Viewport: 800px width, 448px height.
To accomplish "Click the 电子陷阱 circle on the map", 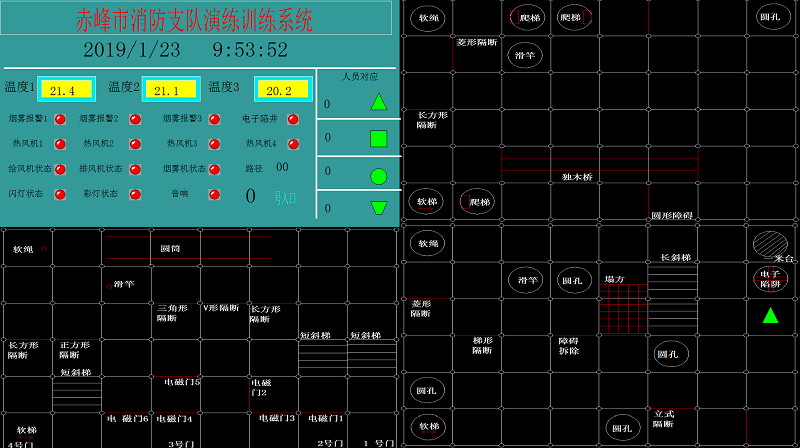I will 769,278.
